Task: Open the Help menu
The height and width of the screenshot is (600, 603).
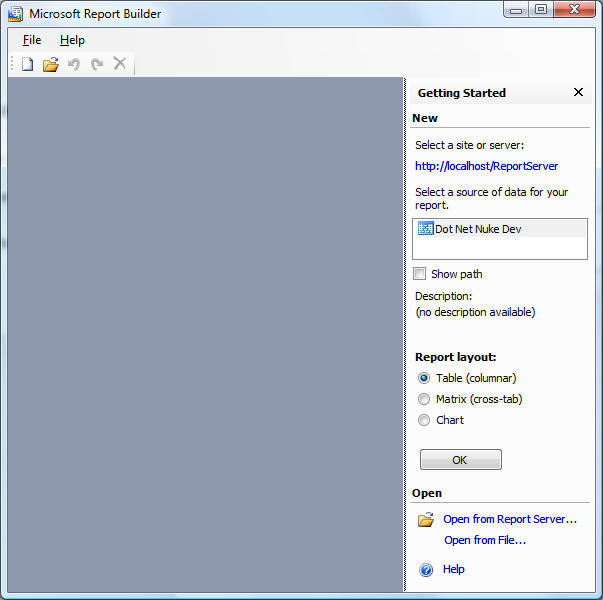Action: 72,40
